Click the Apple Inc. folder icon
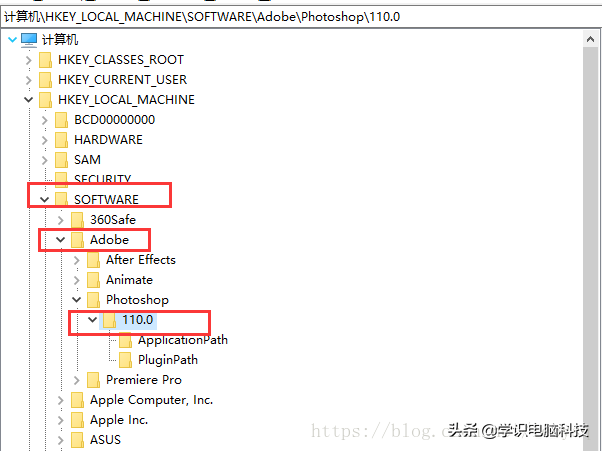Screen dimensions: 602x451 (78, 420)
